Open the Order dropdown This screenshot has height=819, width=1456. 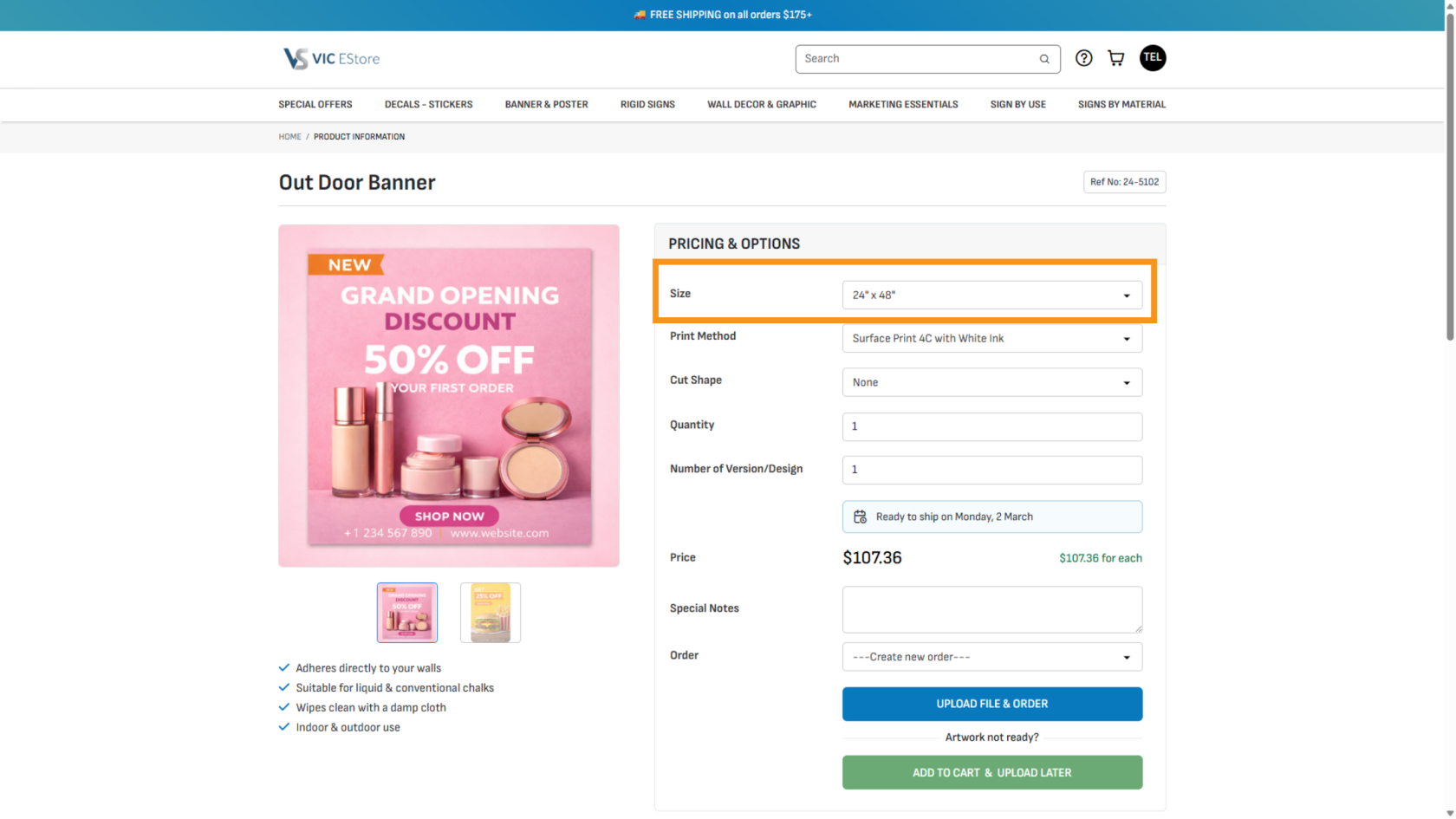pos(991,657)
